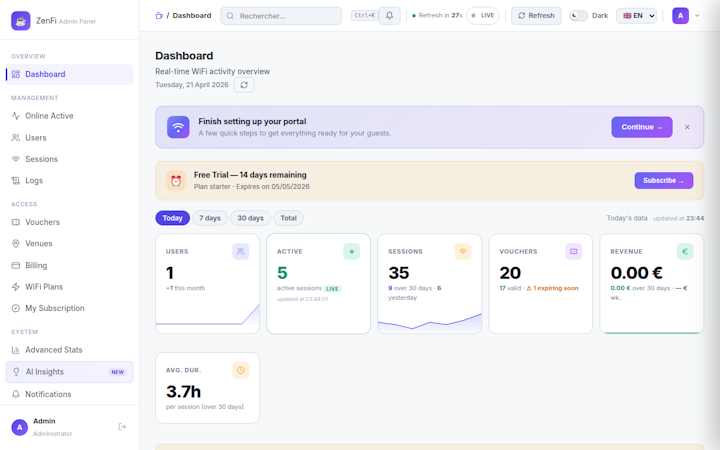
Task: Go to Sessions in the sidebar
Action: [x=69, y=159]
